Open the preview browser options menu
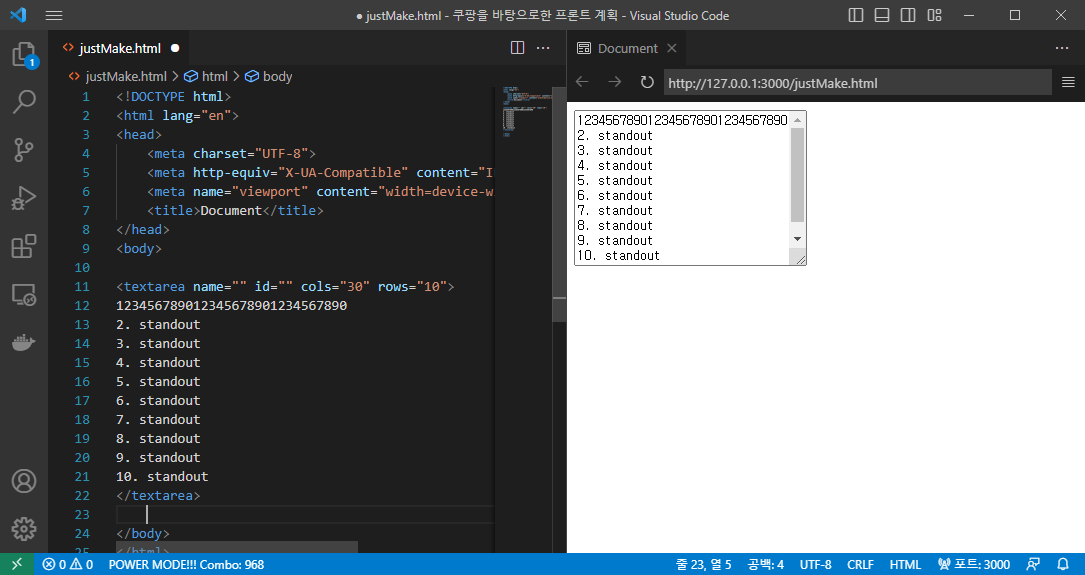Viewport: 1085px width, 575px height. pyautogui.click(x=1068, y=82)
